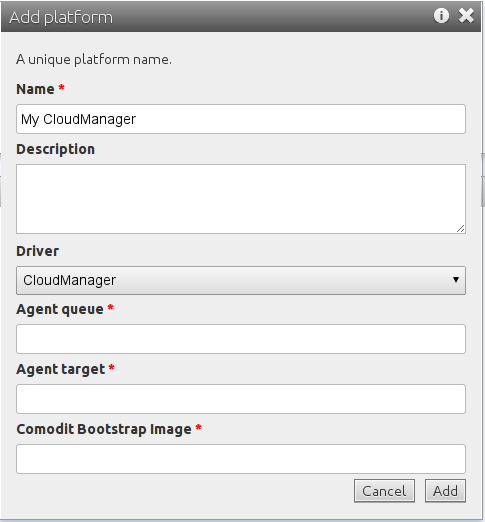Click inside the Description text area
This screenshot has width=485, height=522.
click(241, 199)
